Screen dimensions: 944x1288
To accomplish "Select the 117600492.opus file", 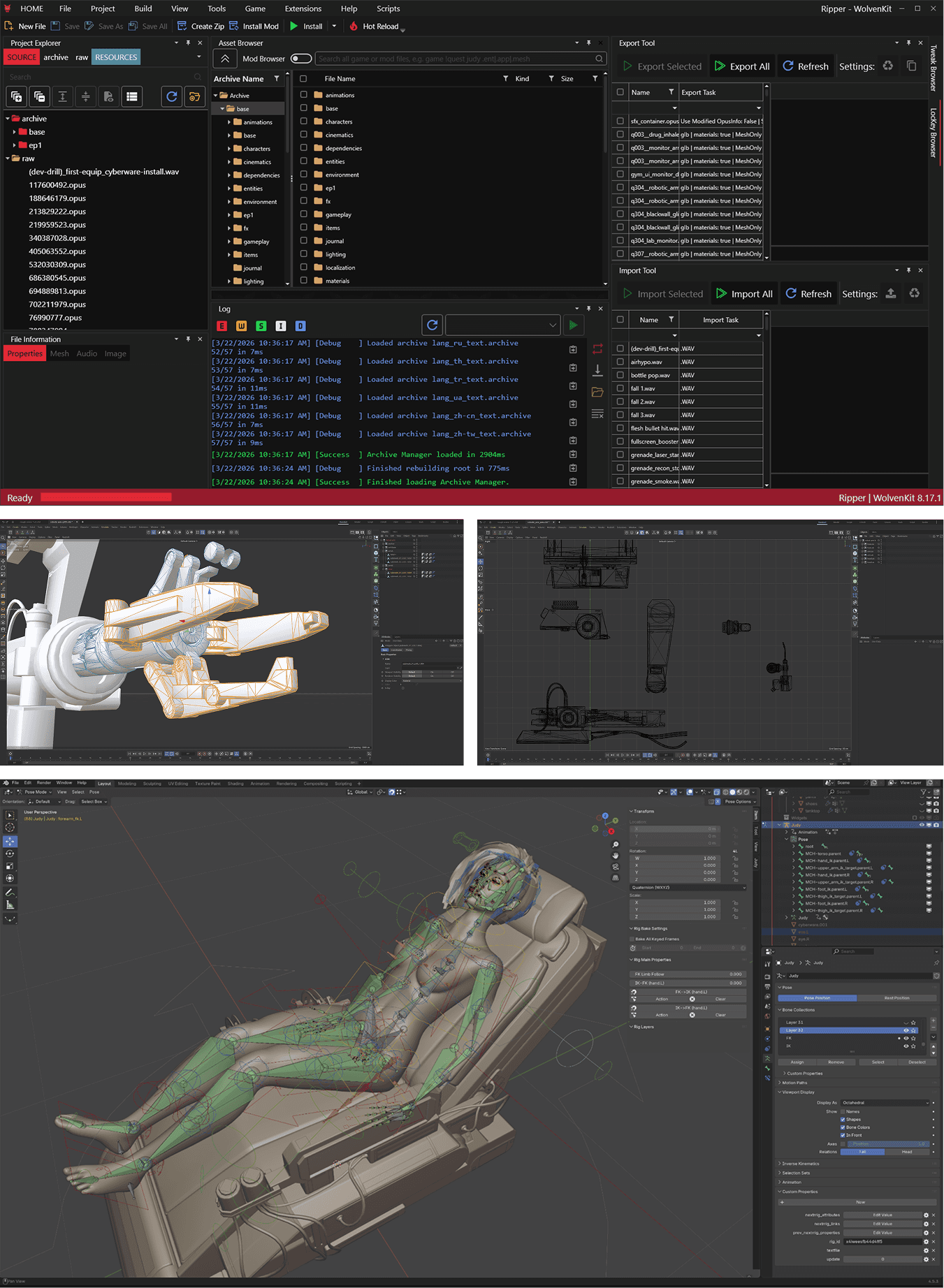I will [x=57, y=185].
